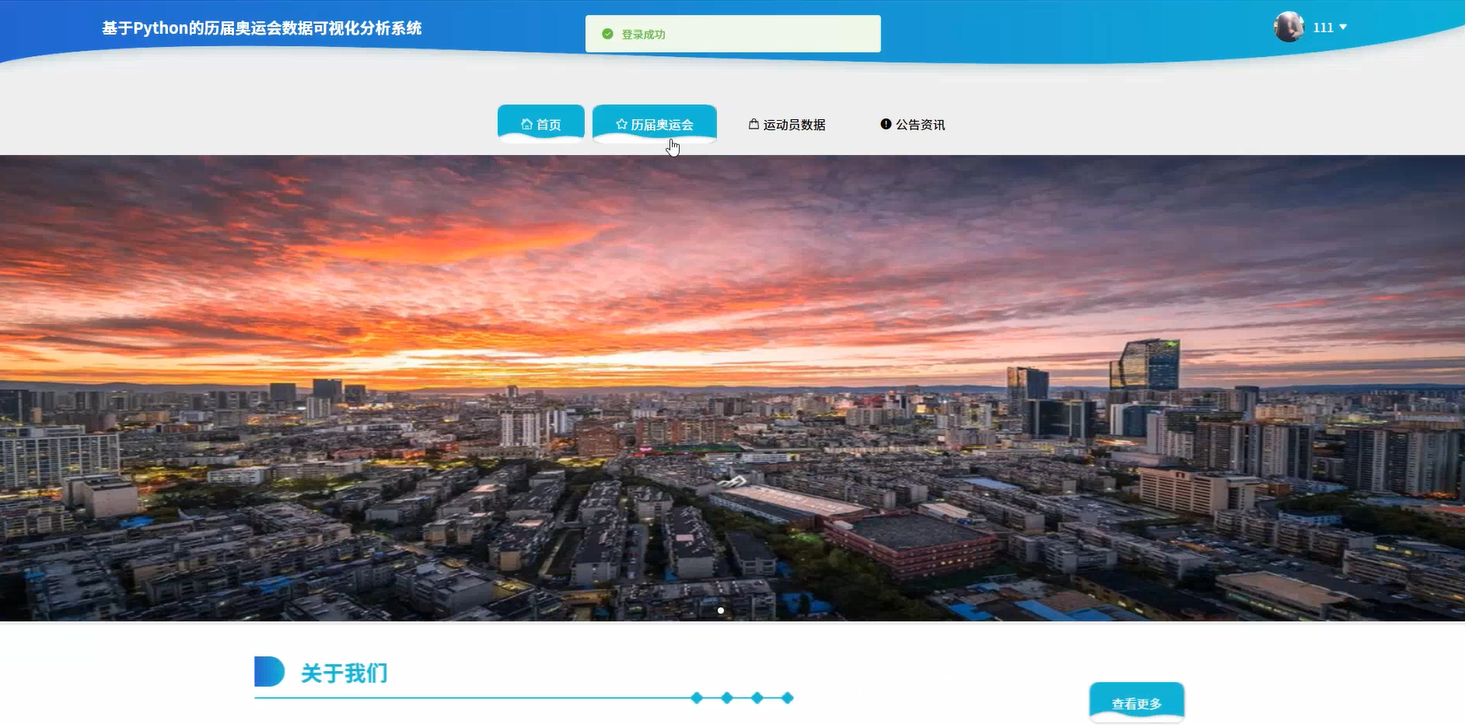1465x725 pixels.
Task: Expand the 111 user dropdown arrow
Action: (1343, 27)
